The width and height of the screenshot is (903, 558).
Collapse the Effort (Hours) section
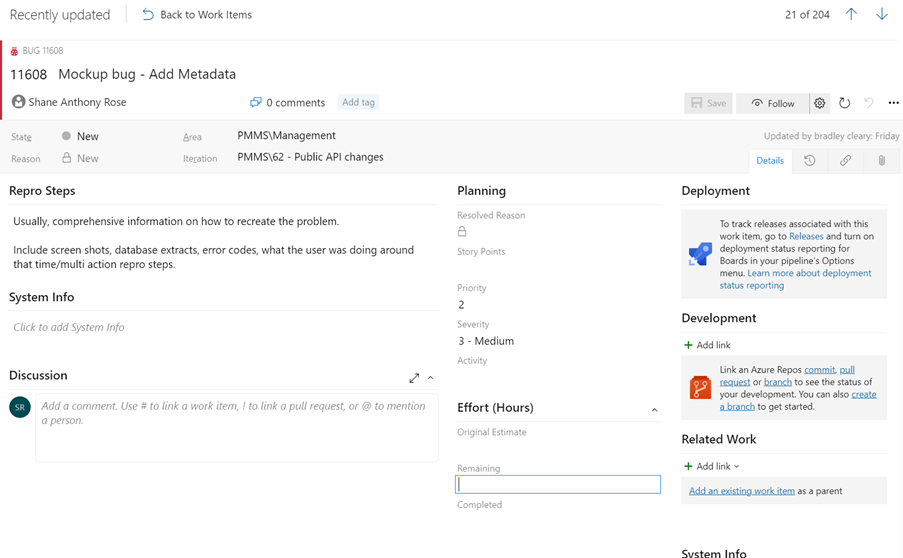click(x=654, y=410)
